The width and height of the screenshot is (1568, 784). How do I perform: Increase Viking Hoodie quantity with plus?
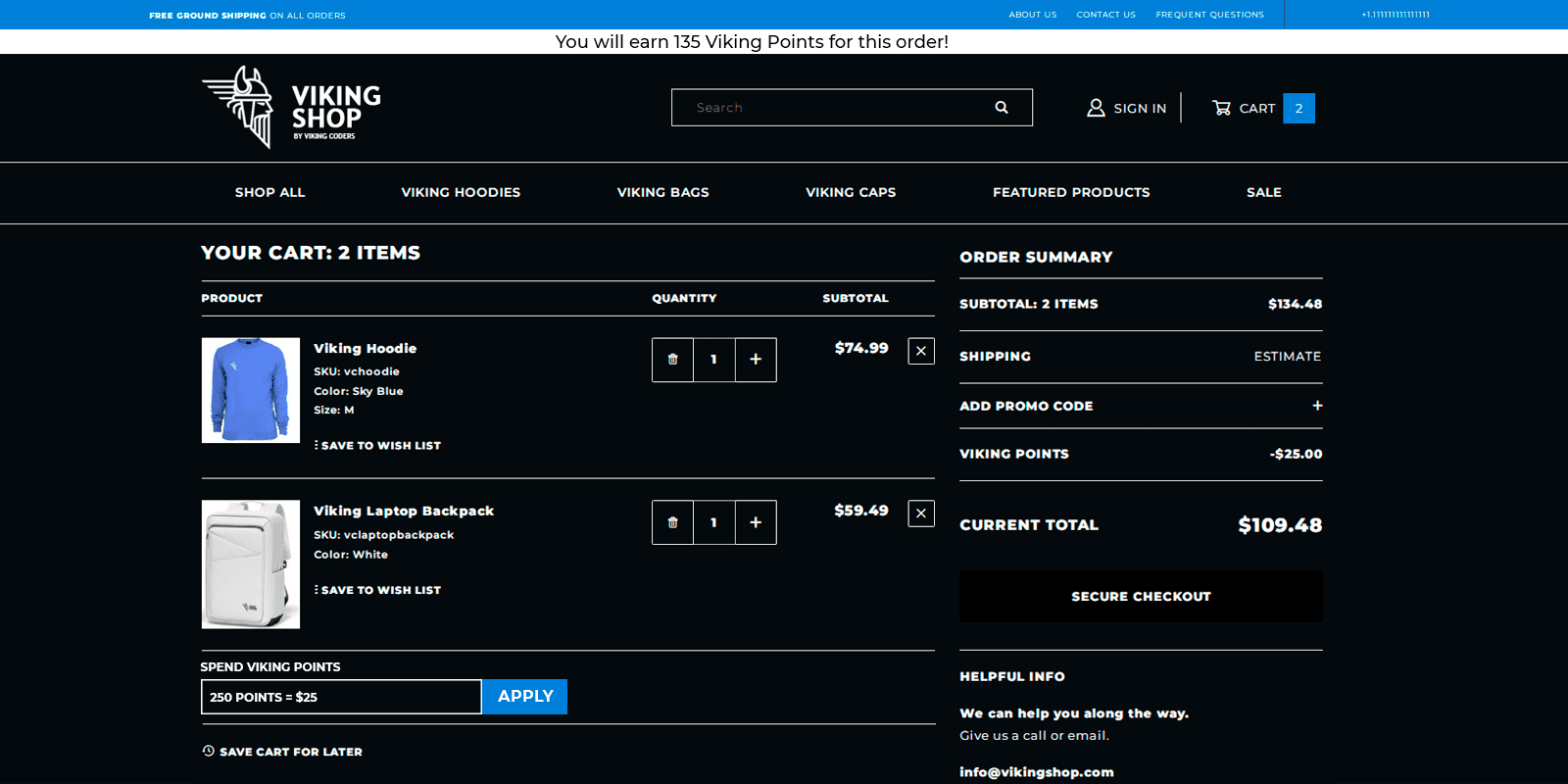756,360
